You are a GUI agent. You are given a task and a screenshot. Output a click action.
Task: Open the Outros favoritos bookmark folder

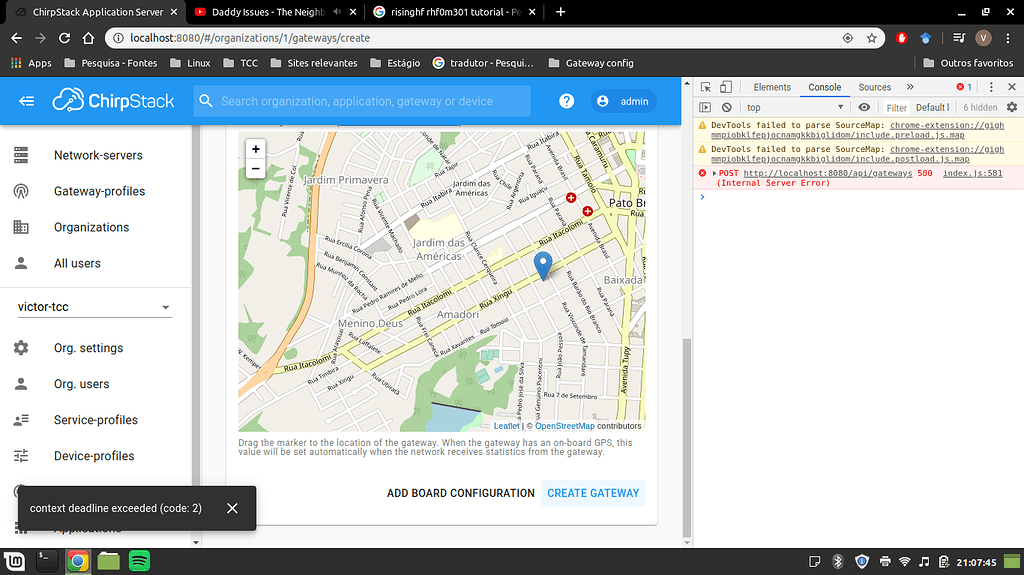[x=968, y=63]
